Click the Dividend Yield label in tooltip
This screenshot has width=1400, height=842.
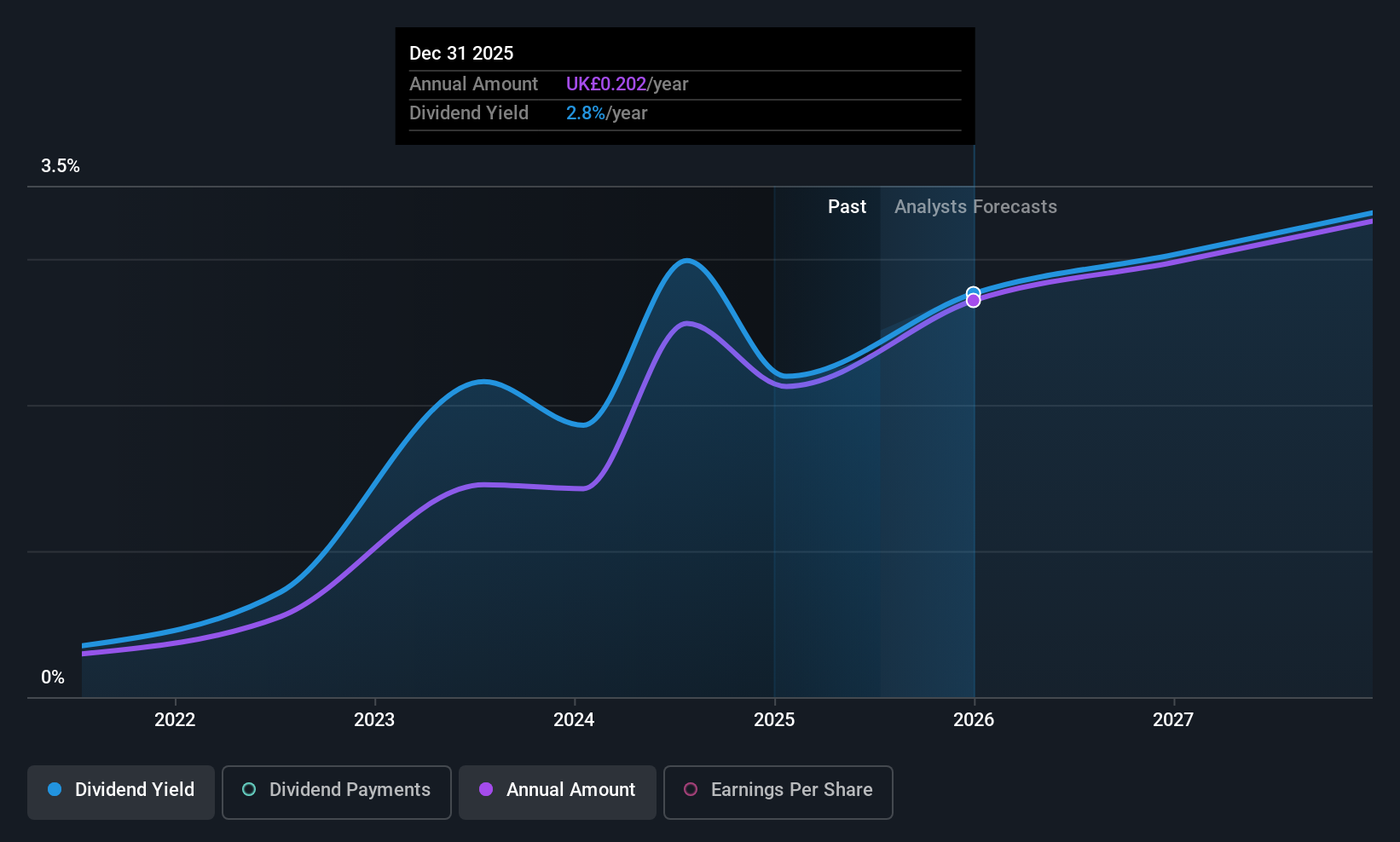click(469, 112)
